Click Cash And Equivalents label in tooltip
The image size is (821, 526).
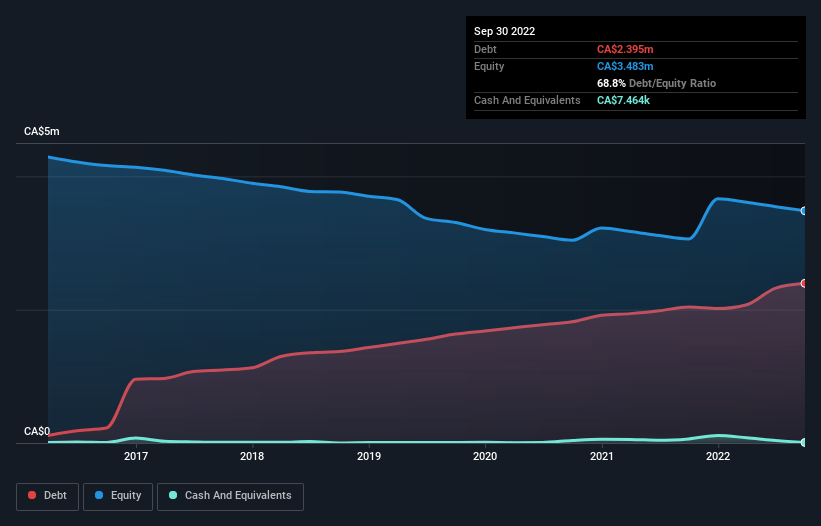pos(527,100)
